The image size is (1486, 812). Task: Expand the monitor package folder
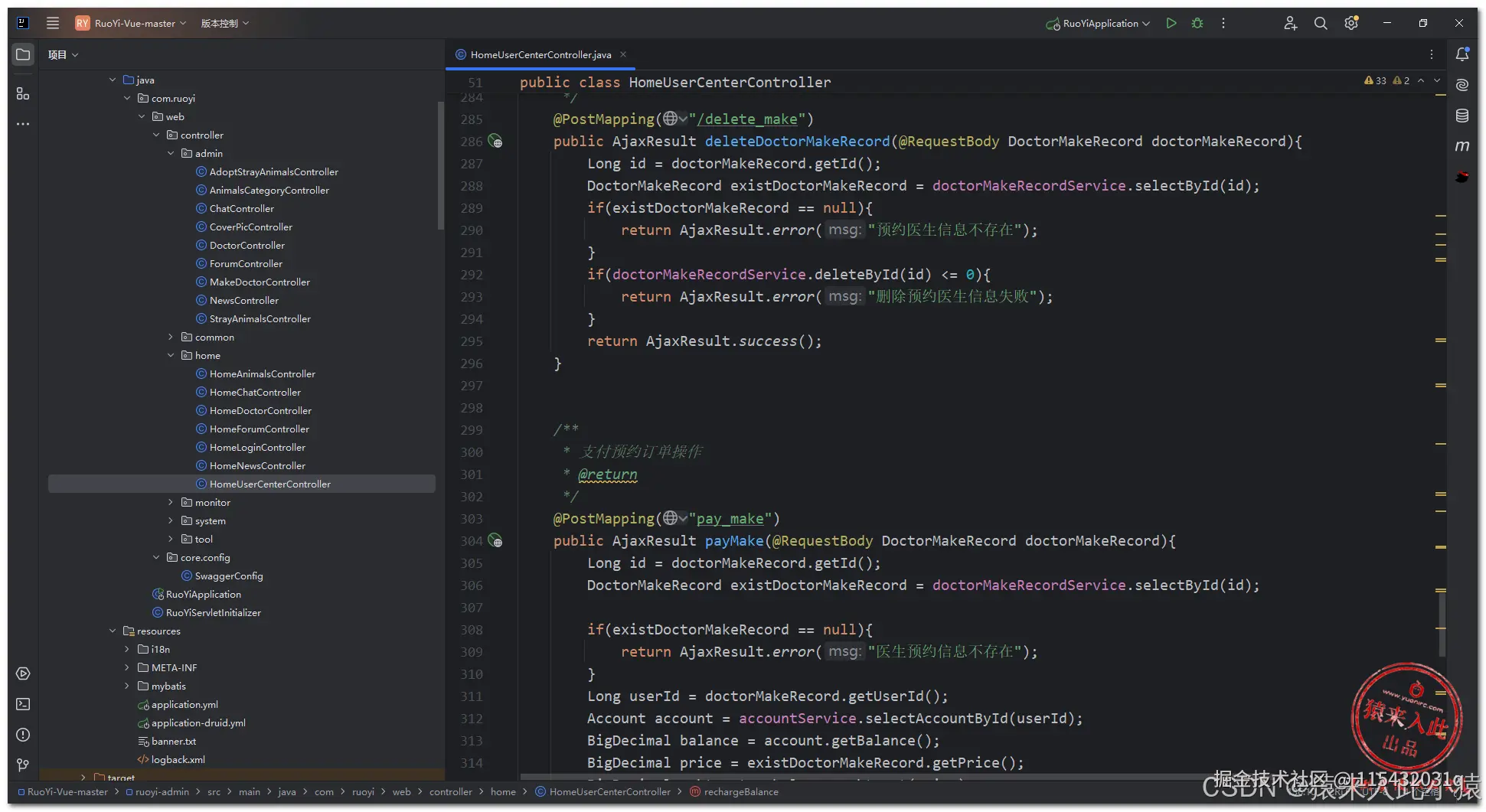tap(171, 503)
